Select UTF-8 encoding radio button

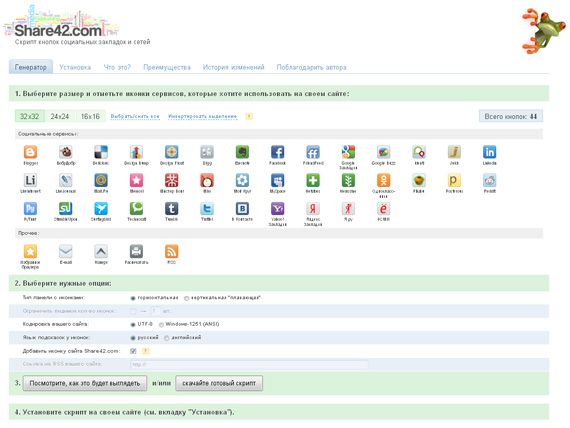pyautogui.click(x=133, y=324)
